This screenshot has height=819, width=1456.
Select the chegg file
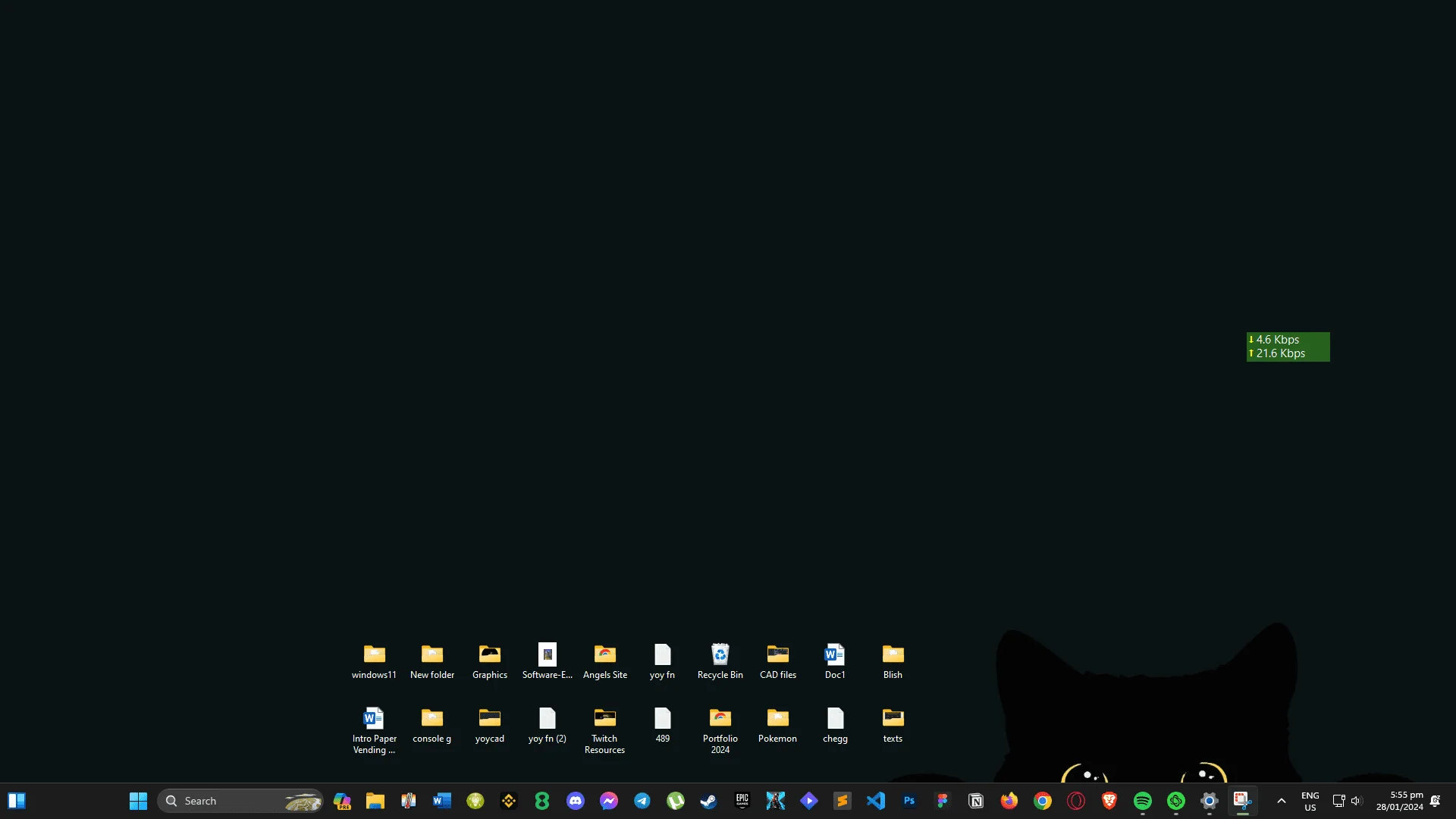pyautogui.click(x=836, y=725)
